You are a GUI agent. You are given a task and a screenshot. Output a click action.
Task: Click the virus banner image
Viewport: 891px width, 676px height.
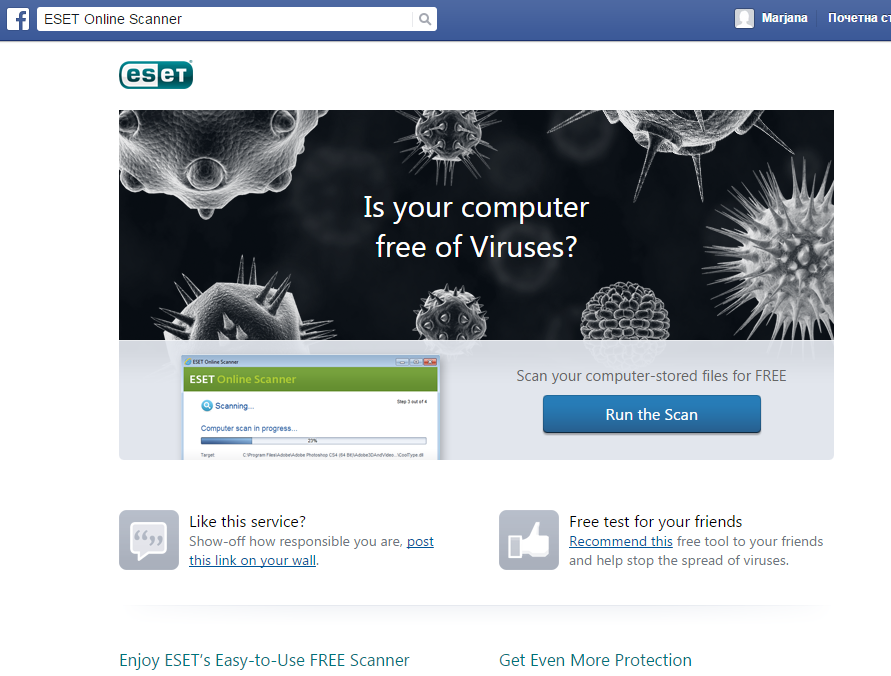(476, 225)
